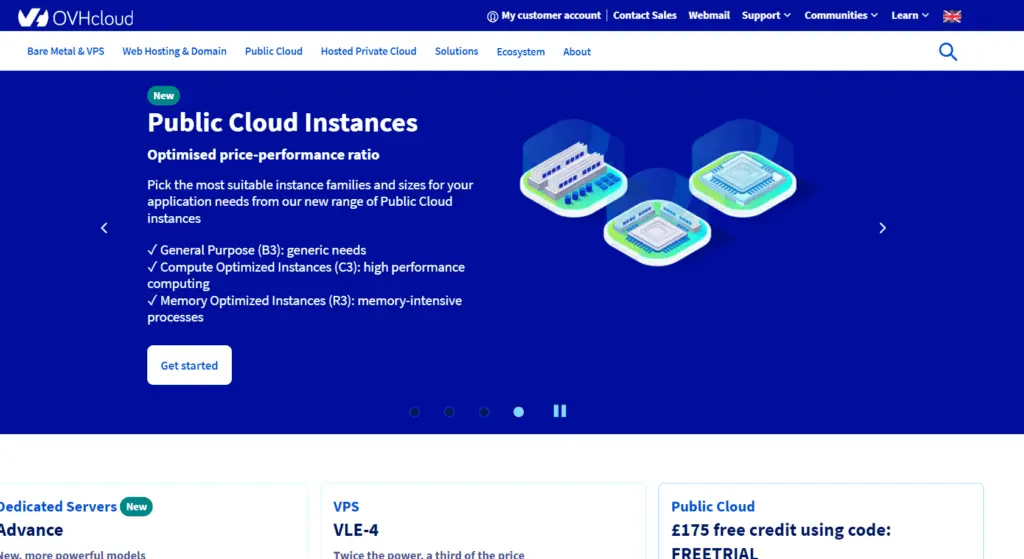Expand the Learn dropdown
The image size is (1024, 559).
click(x=910, y=15)
